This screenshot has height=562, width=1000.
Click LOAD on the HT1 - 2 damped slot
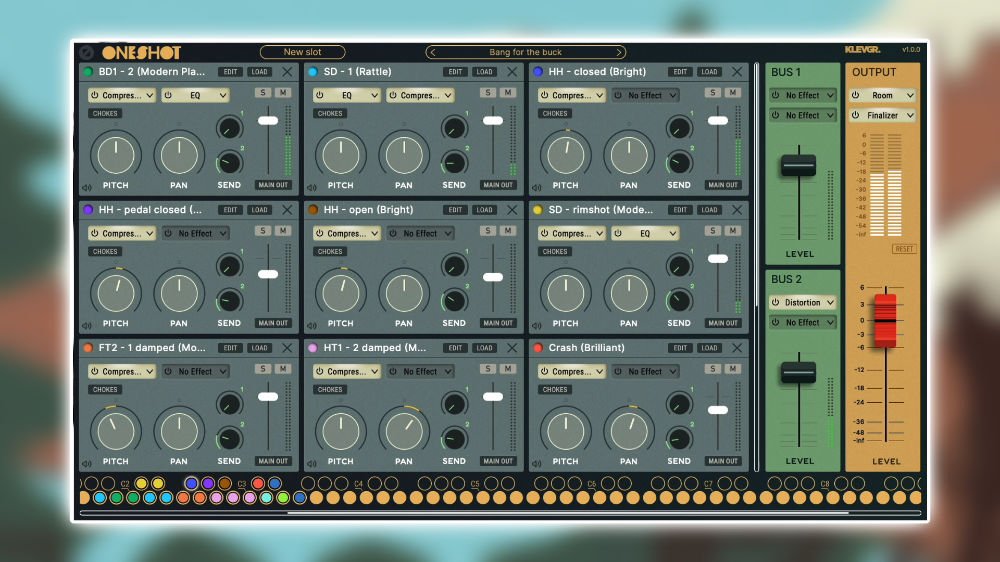pos(484,348)
